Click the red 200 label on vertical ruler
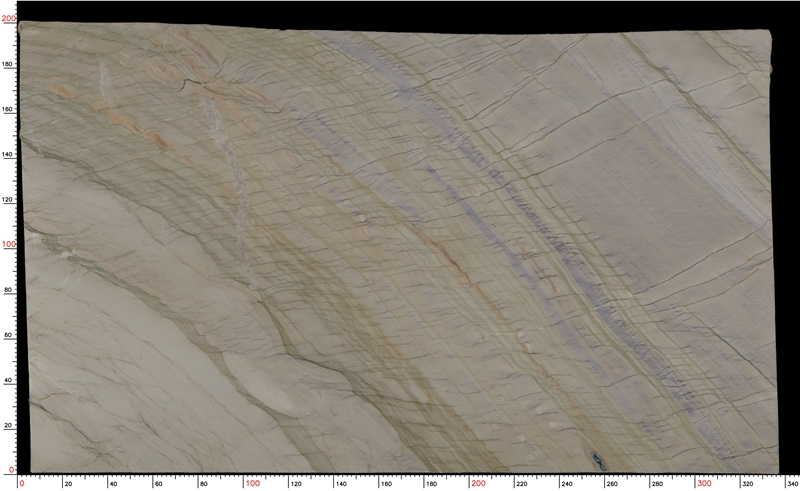Screen dimensions: 800x491 9,18
